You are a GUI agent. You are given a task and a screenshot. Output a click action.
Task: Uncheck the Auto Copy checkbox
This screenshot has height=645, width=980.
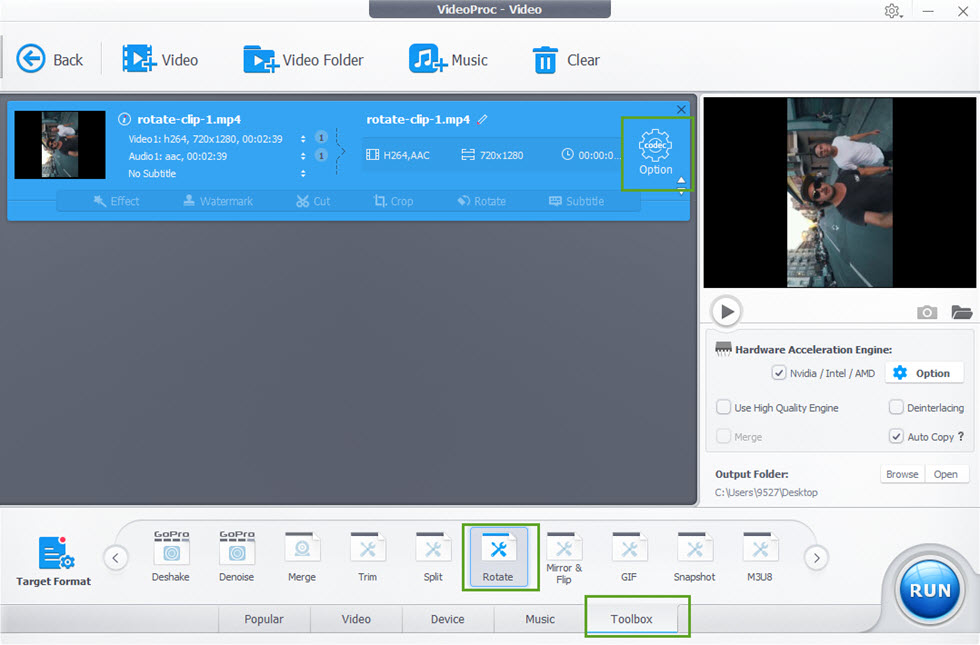point(896,437)
